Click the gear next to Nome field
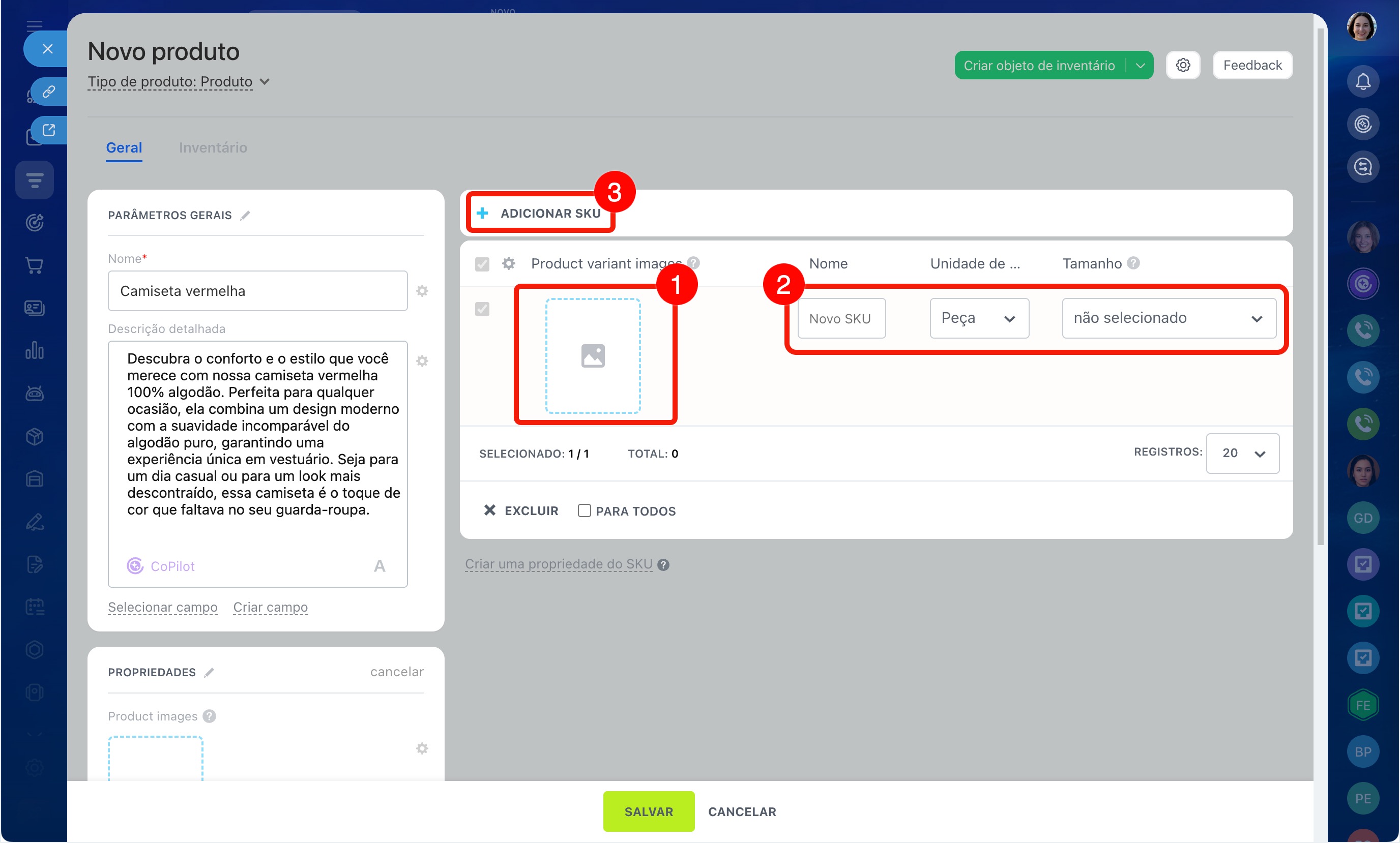This screenshot has width=1400, height=843. click(x=422, y=291)
